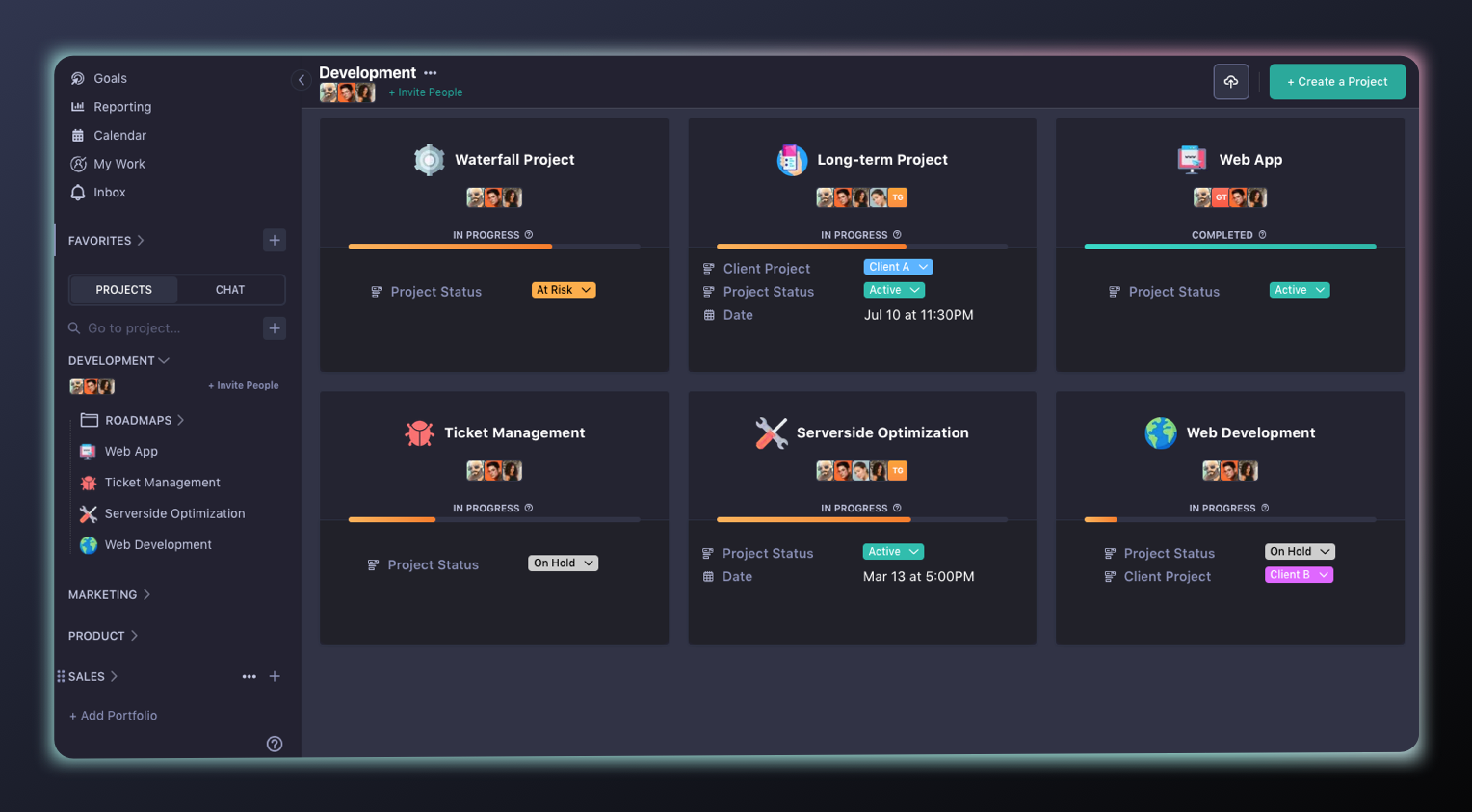Open the My Work icon
Viewport: 1472px width, 812px height.
click(x=78, y=164)
